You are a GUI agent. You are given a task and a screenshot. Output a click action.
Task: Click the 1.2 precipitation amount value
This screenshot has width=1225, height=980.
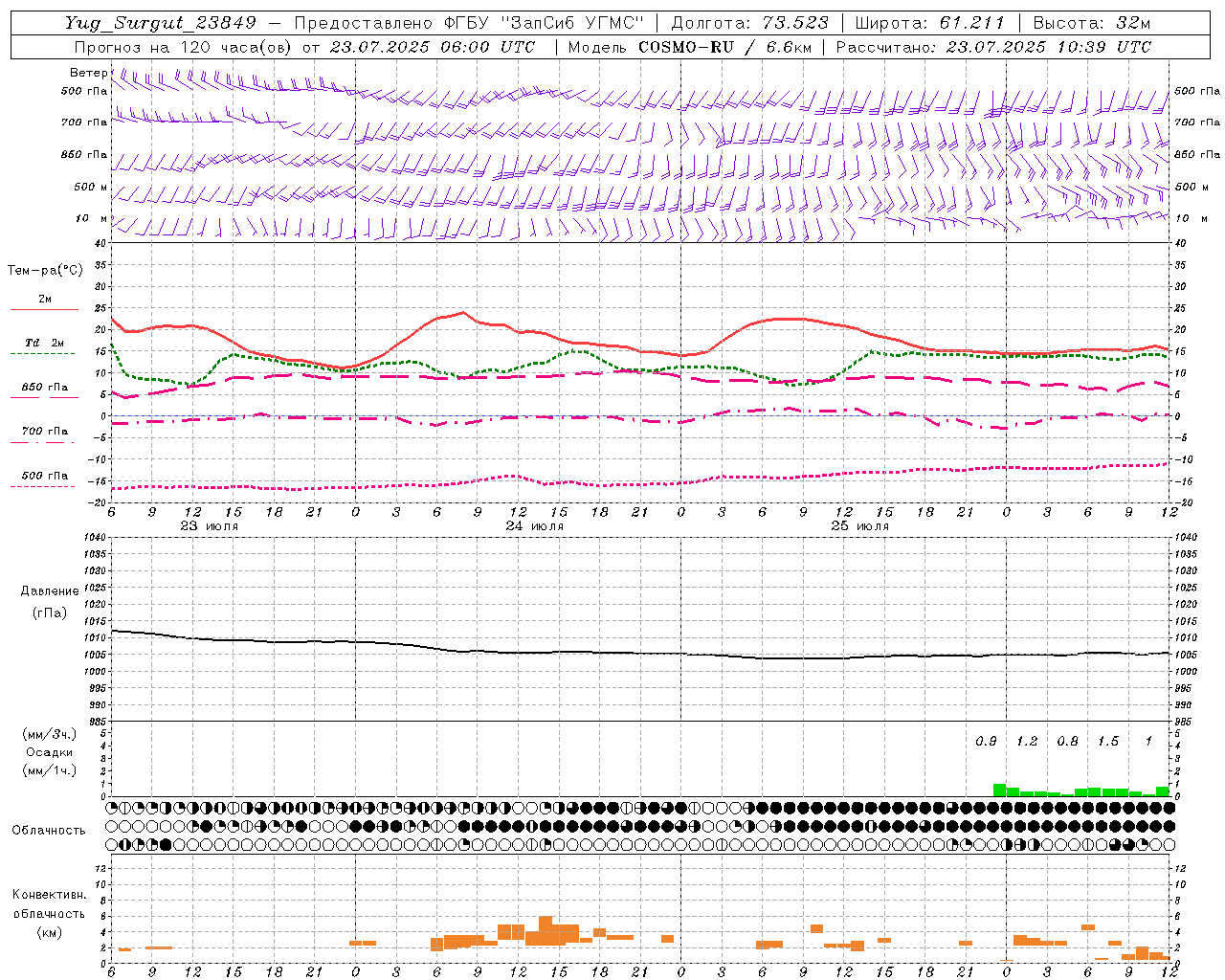click(1027, 742)
